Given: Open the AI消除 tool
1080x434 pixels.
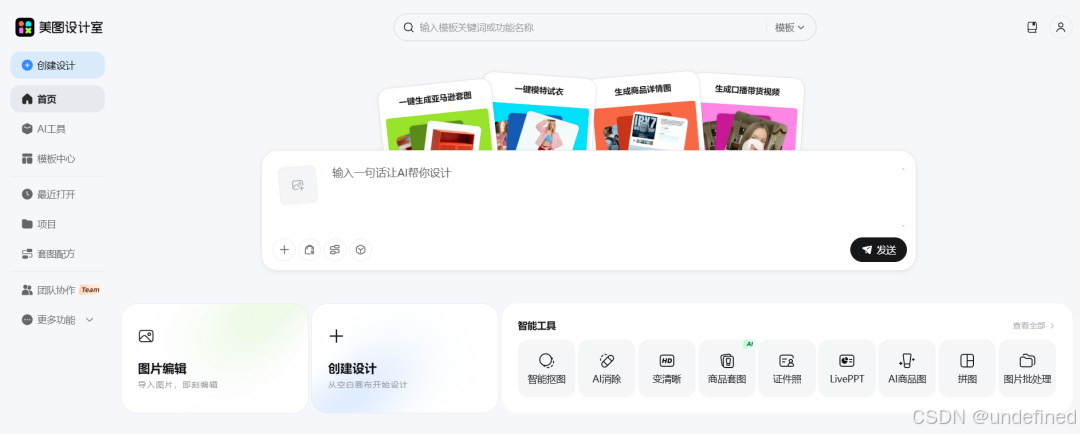Looking at the screenshot, I should (x=606, y=368).
